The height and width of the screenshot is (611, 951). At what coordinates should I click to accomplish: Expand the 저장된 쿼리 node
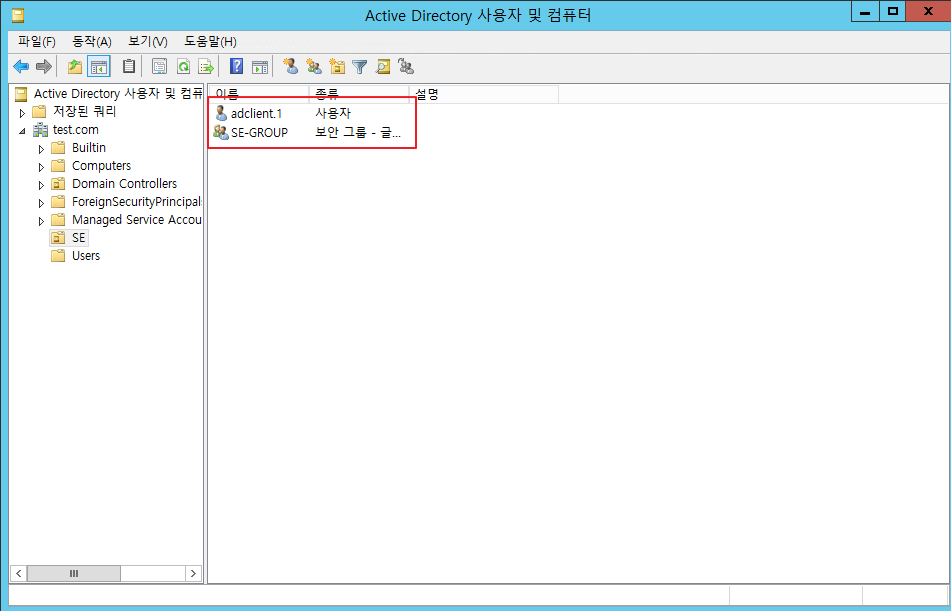22,112
